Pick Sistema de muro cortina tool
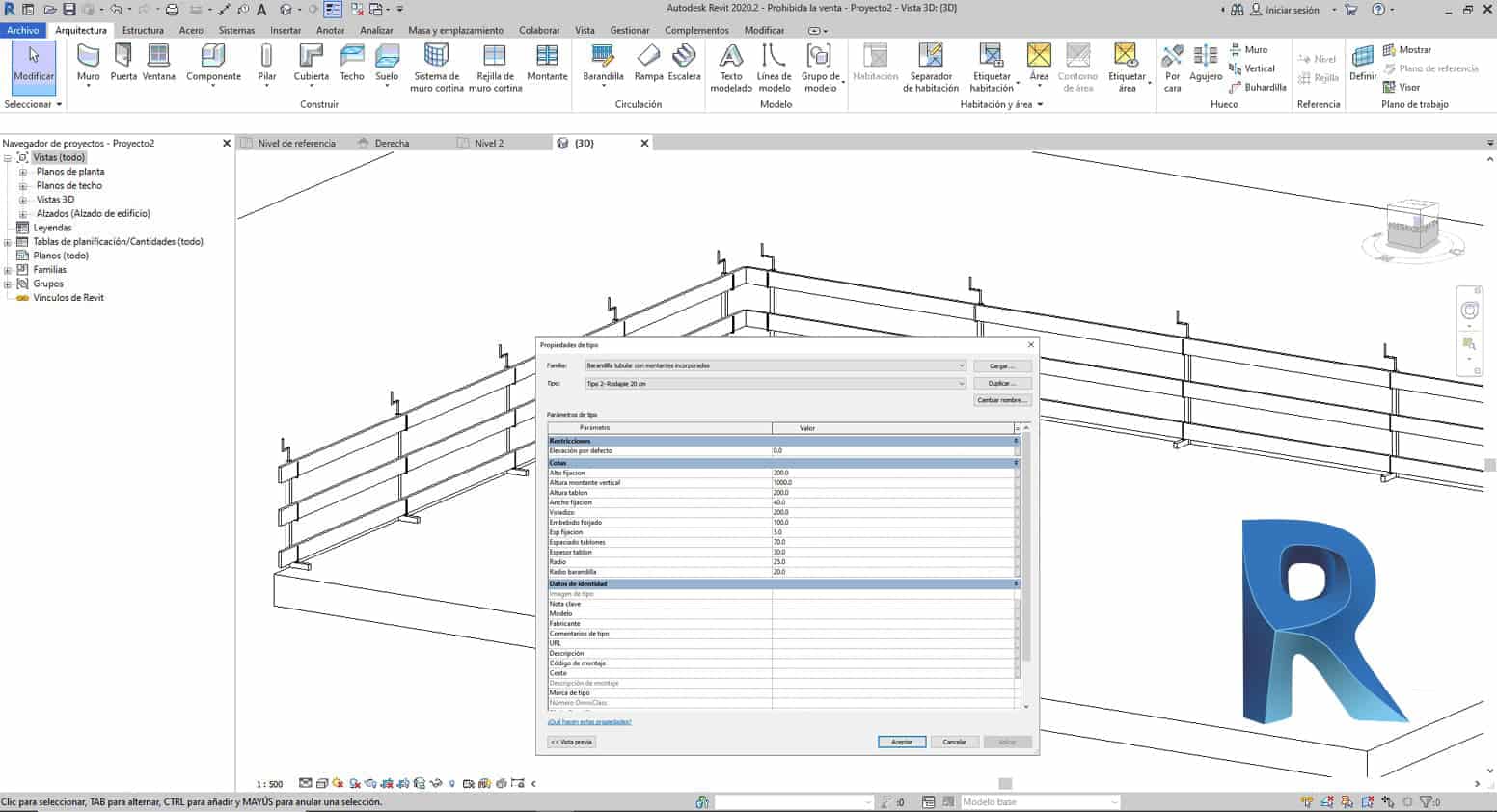 437,68
